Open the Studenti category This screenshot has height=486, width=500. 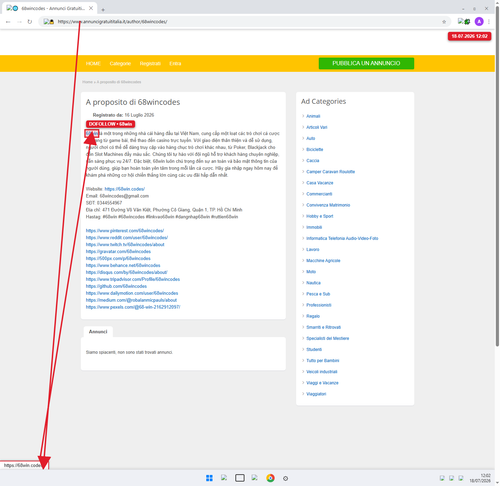pyautogui.click(x=314, y=350)
